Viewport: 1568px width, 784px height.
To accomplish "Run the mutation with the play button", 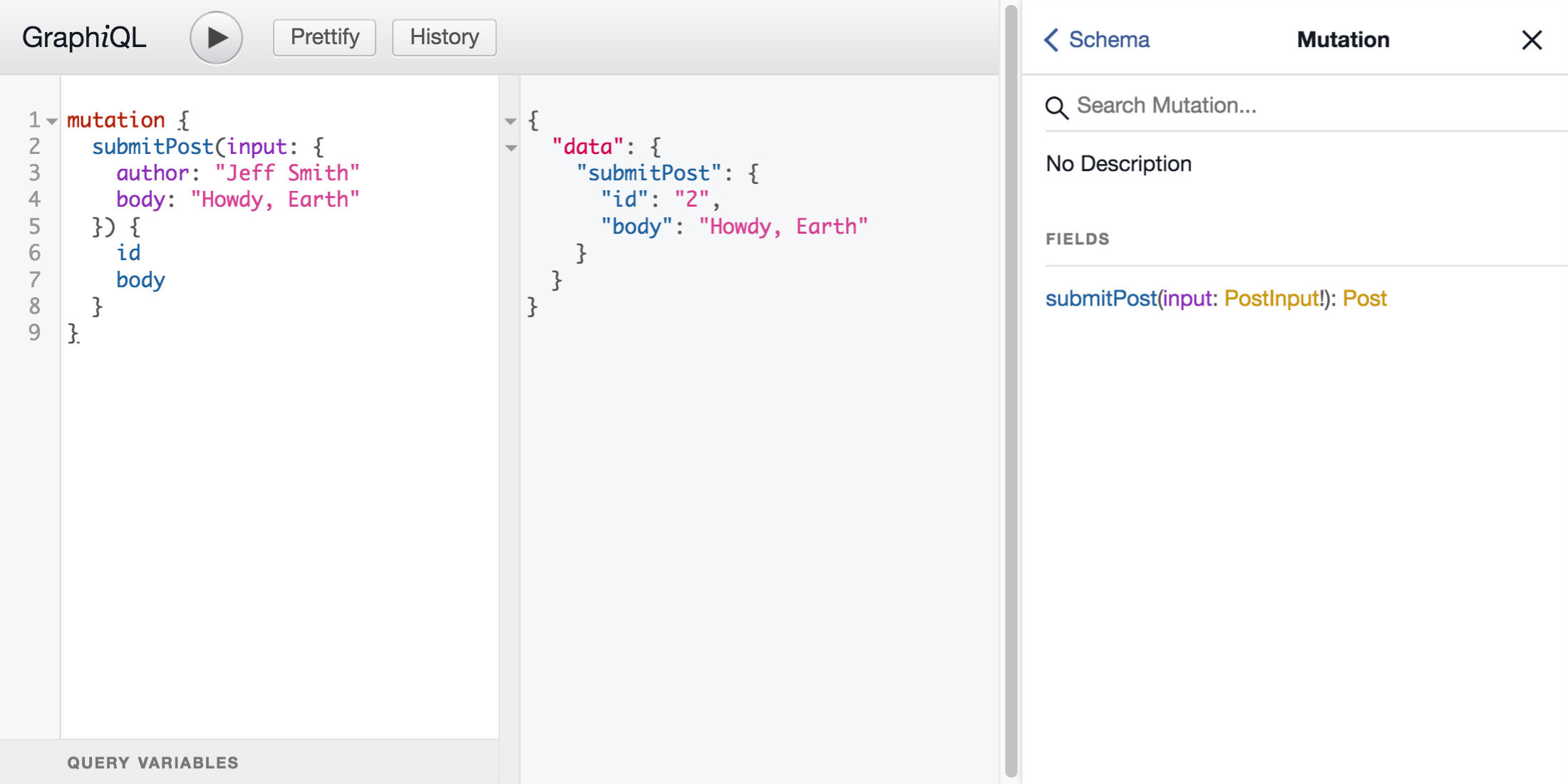I will coord(216,38).
